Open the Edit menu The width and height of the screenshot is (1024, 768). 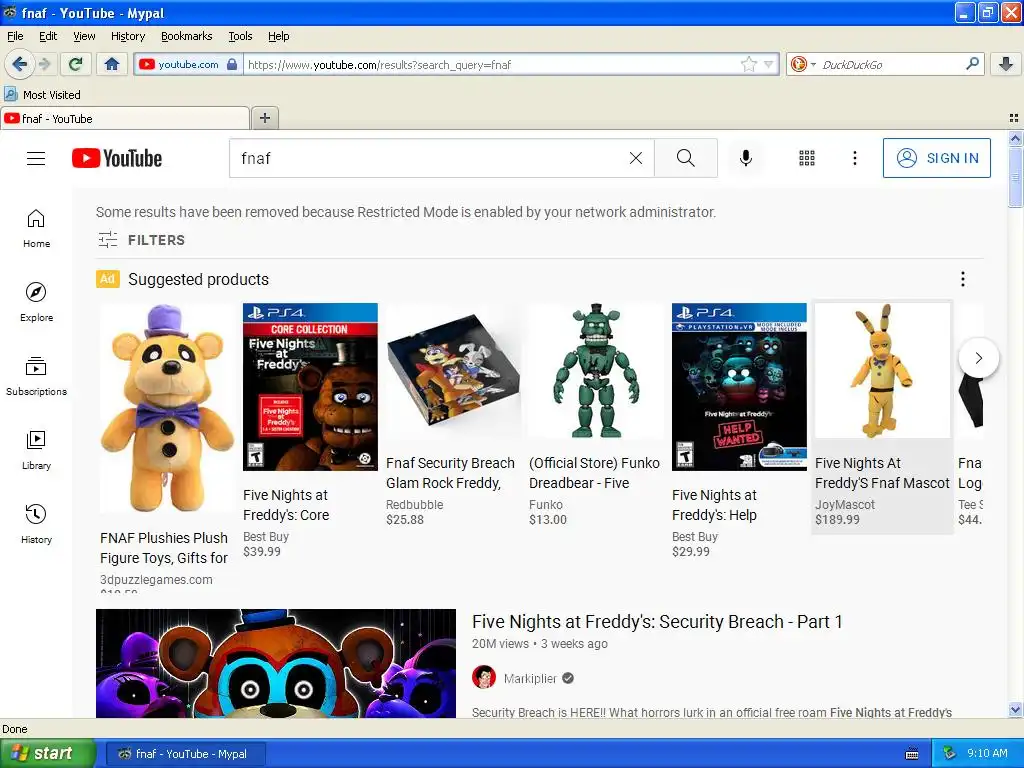click(x=48, y=36)
